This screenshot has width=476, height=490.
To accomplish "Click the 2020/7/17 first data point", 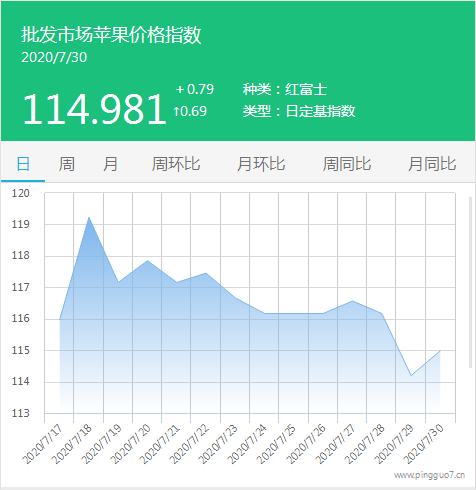I will tap(60, 319).
